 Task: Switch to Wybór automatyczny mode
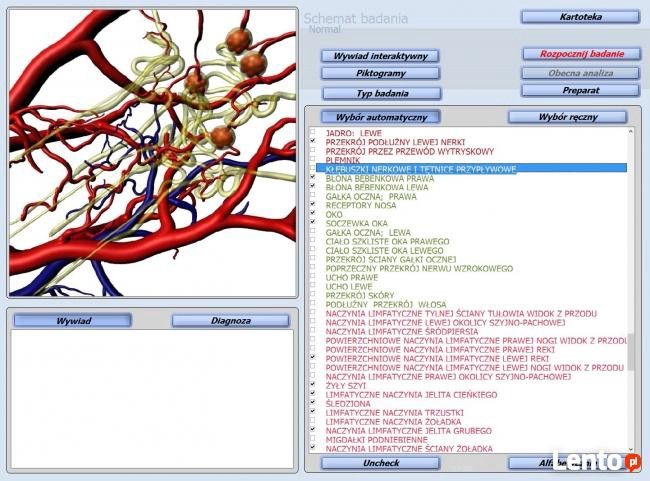tap(381, 117)
